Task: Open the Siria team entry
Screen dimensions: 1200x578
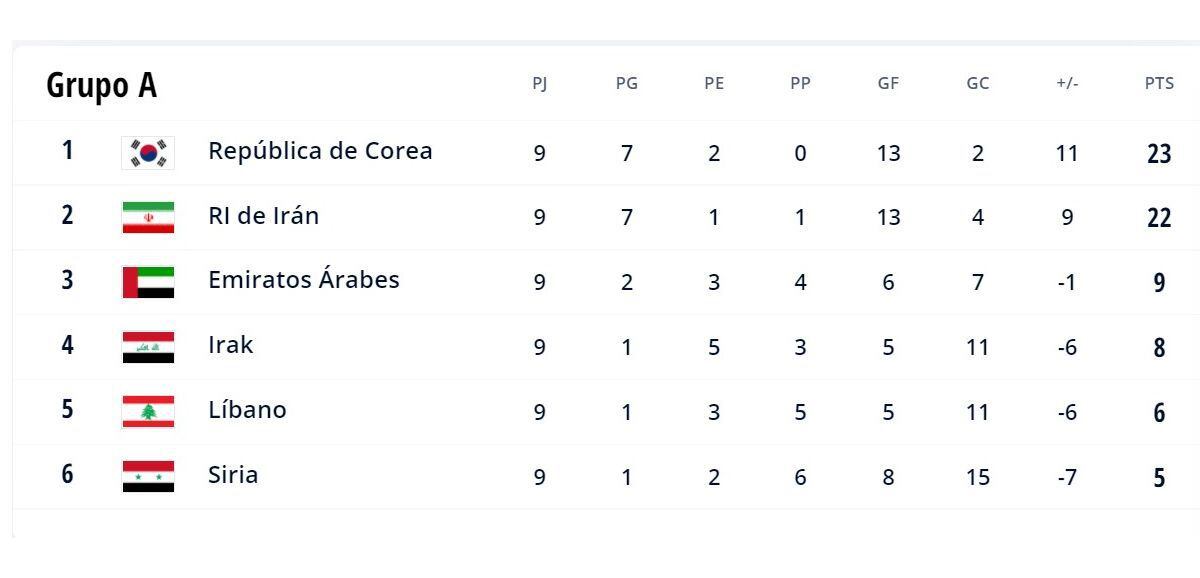Action: pos(233,475)
